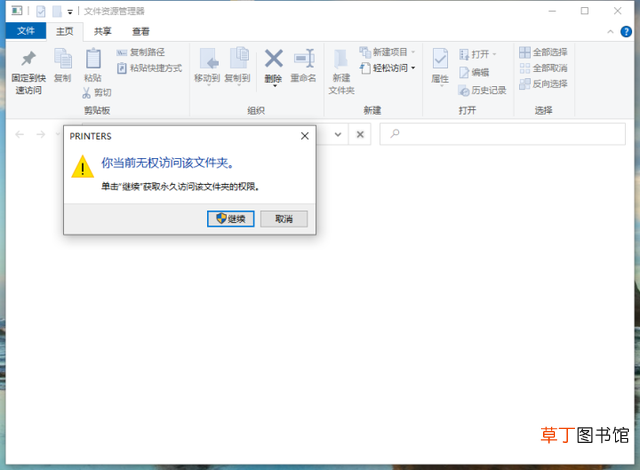Click the Properties (属性) icon

(440, 59)
